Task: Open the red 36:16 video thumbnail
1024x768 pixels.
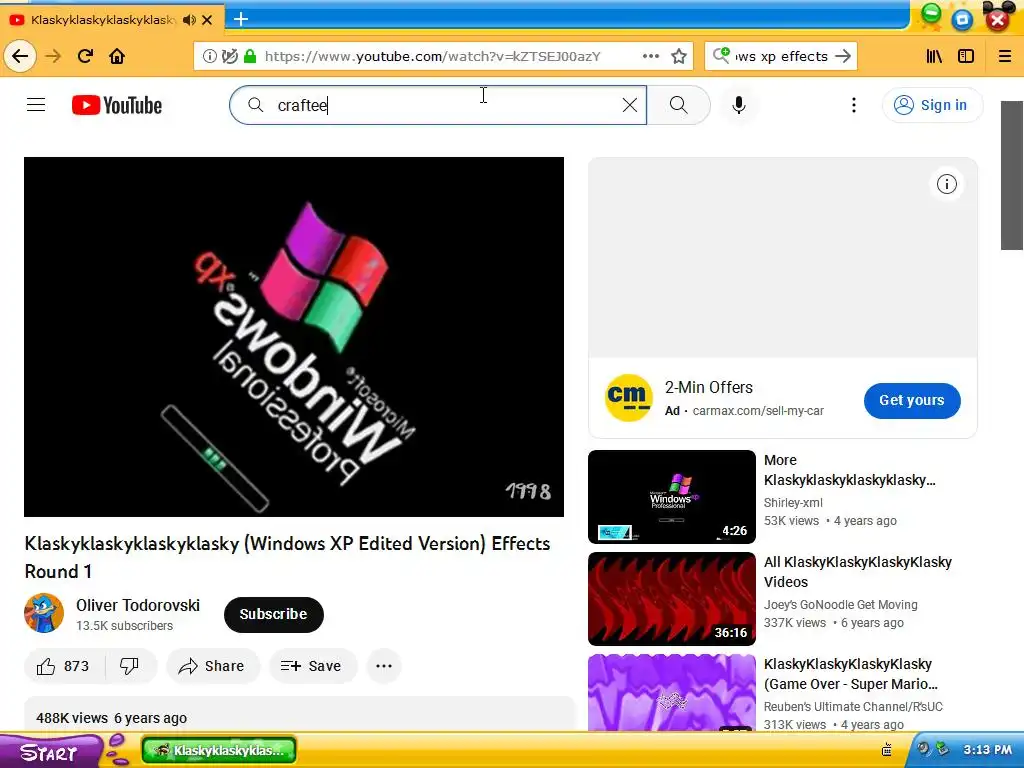Action: (671, 599)
